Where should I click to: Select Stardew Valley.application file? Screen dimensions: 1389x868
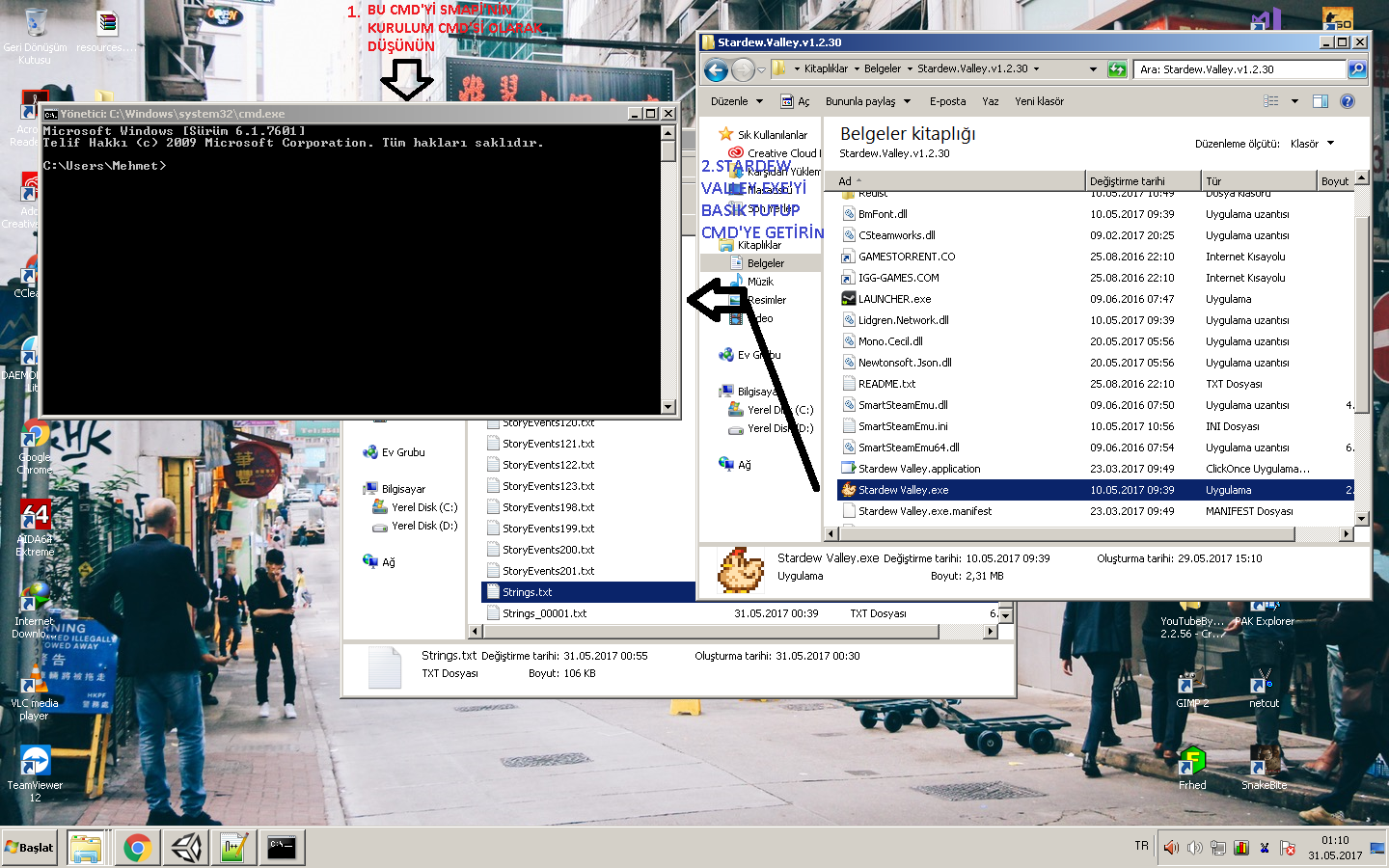tap(919, 469)
